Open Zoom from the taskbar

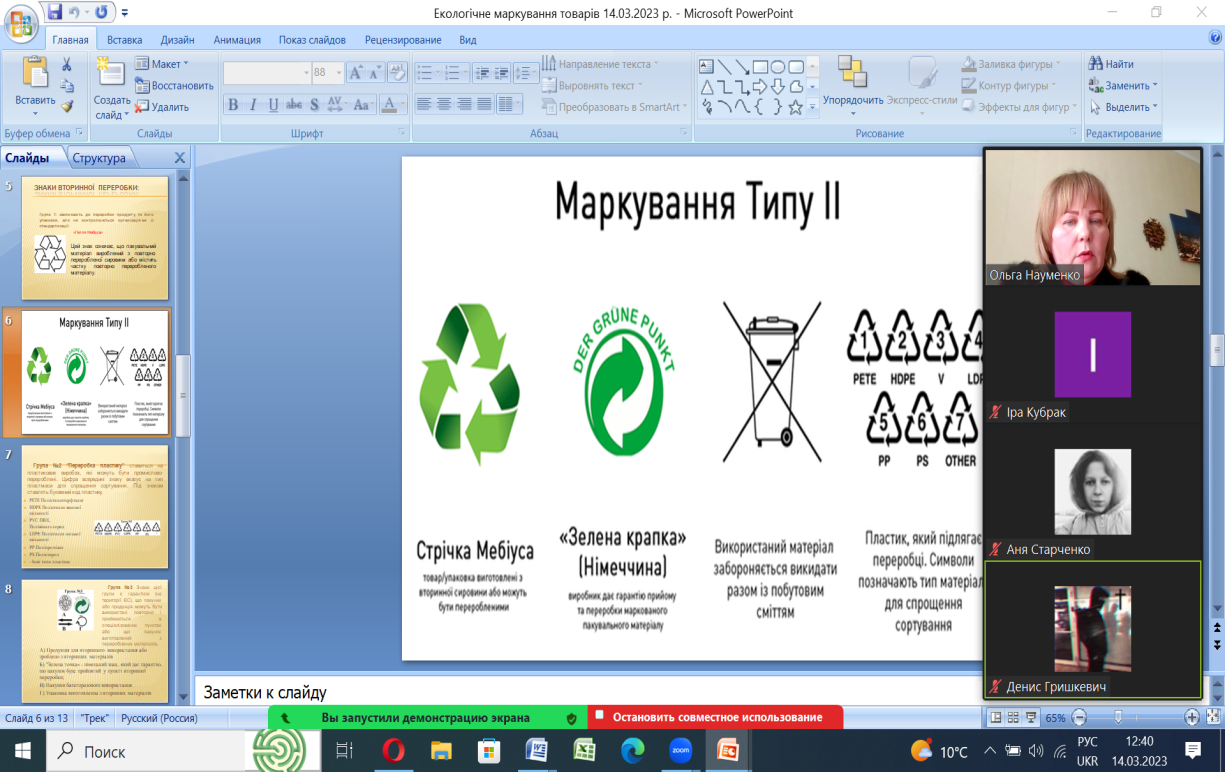[x=680, y=750]
